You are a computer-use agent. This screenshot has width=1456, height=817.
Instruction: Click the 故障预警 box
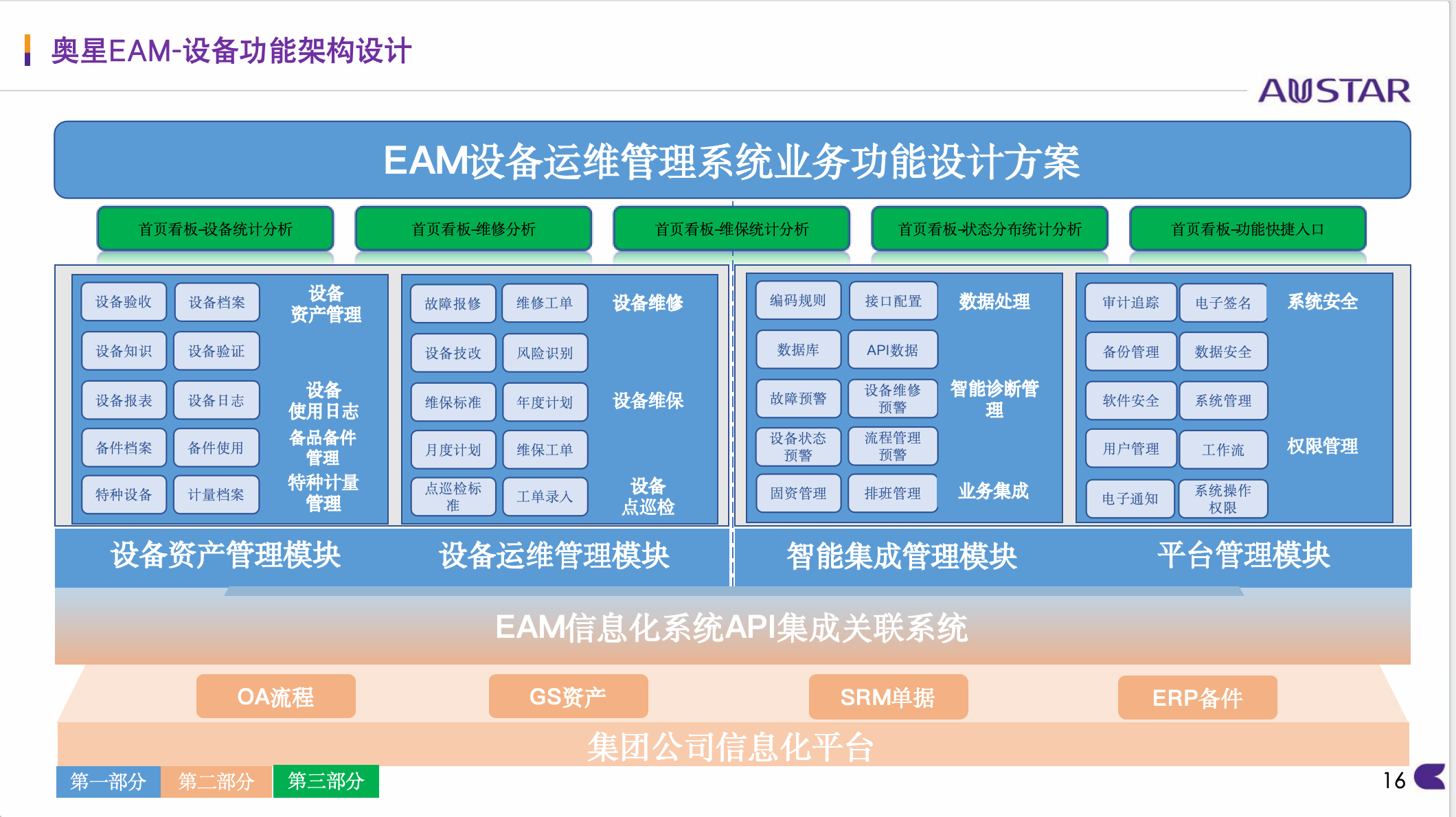(x=798, y=398)
